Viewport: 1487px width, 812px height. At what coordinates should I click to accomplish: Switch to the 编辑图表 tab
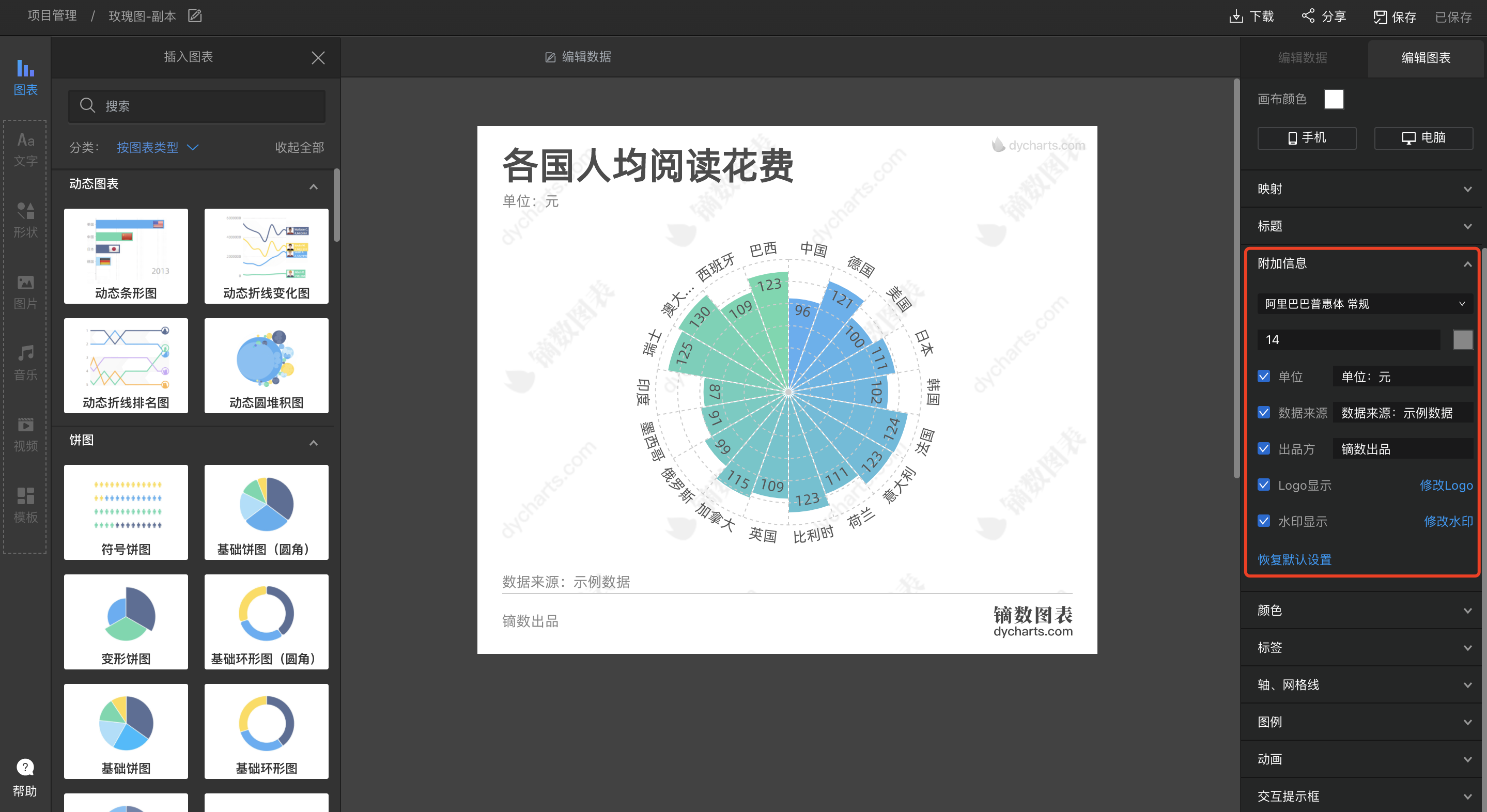point(1426,58)
